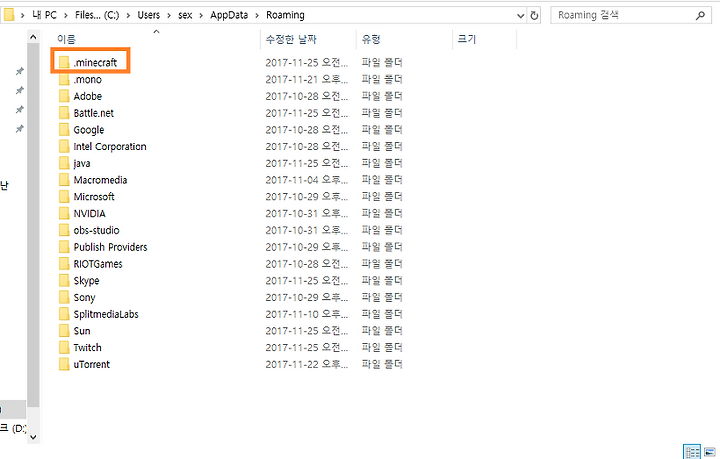Select the Publish Providers folder name

(111, 247)
